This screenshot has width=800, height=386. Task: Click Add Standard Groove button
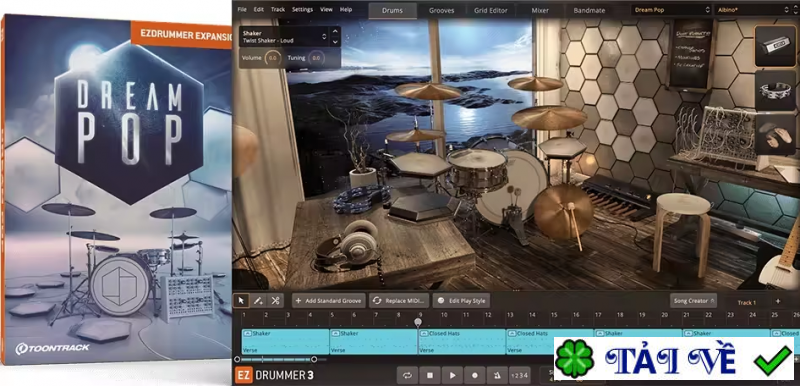pos(329,300)
